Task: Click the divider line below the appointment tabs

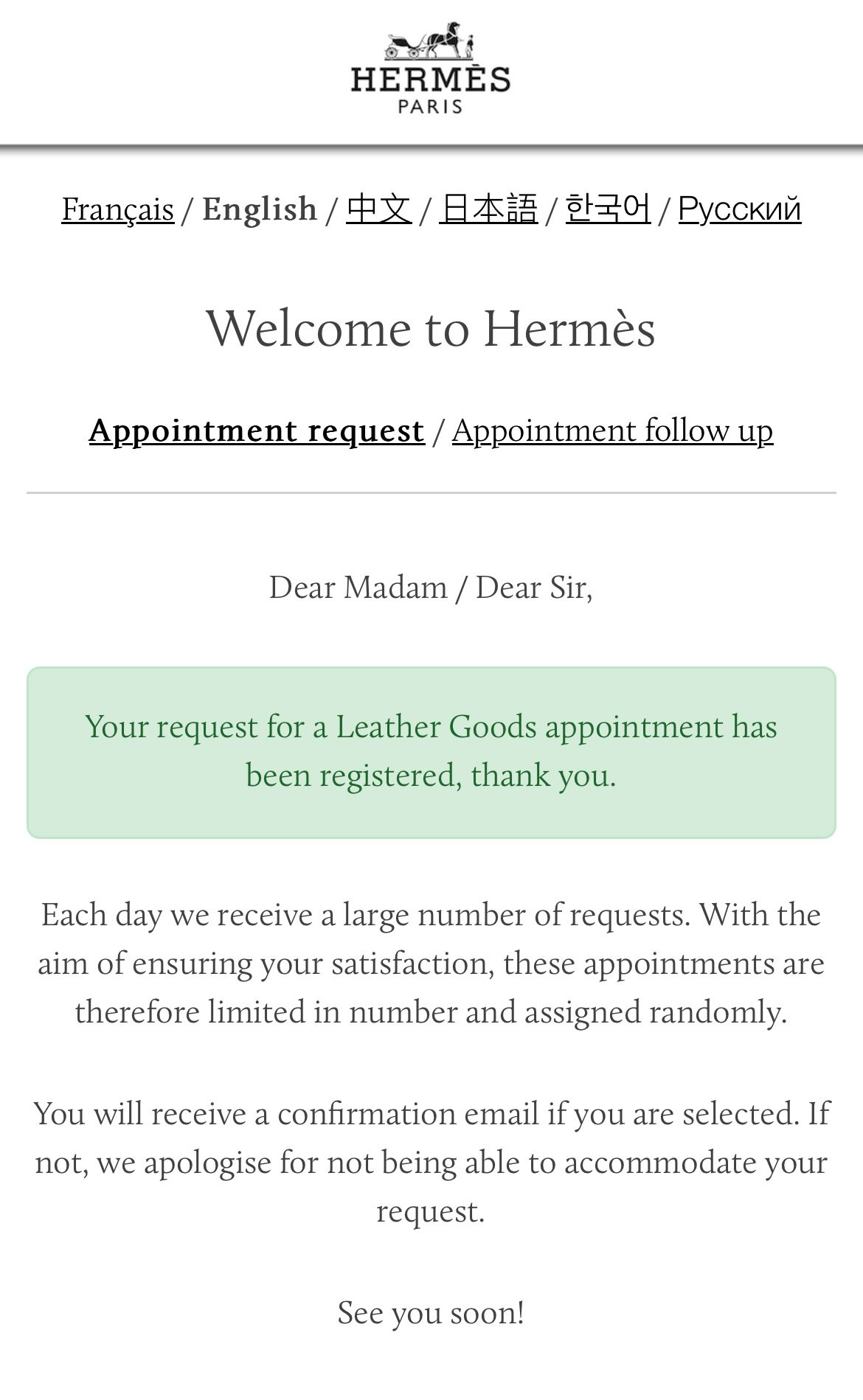Action: pos(431,492)
